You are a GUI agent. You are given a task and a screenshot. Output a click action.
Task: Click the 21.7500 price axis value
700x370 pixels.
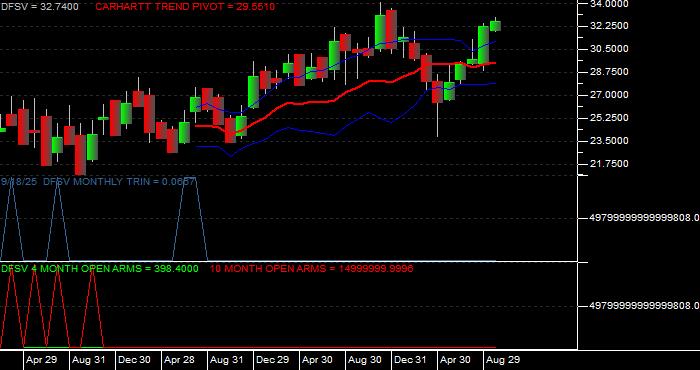click(609, 164)
